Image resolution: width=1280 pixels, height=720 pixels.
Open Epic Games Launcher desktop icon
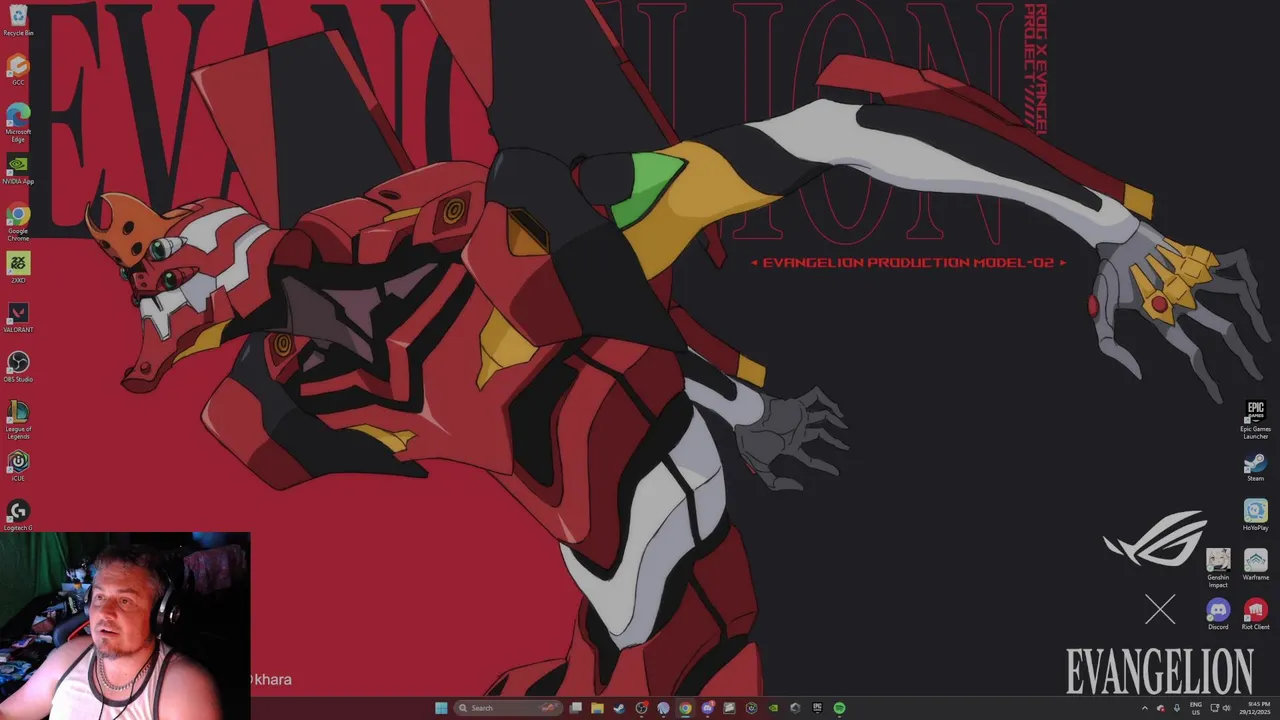1255,420
